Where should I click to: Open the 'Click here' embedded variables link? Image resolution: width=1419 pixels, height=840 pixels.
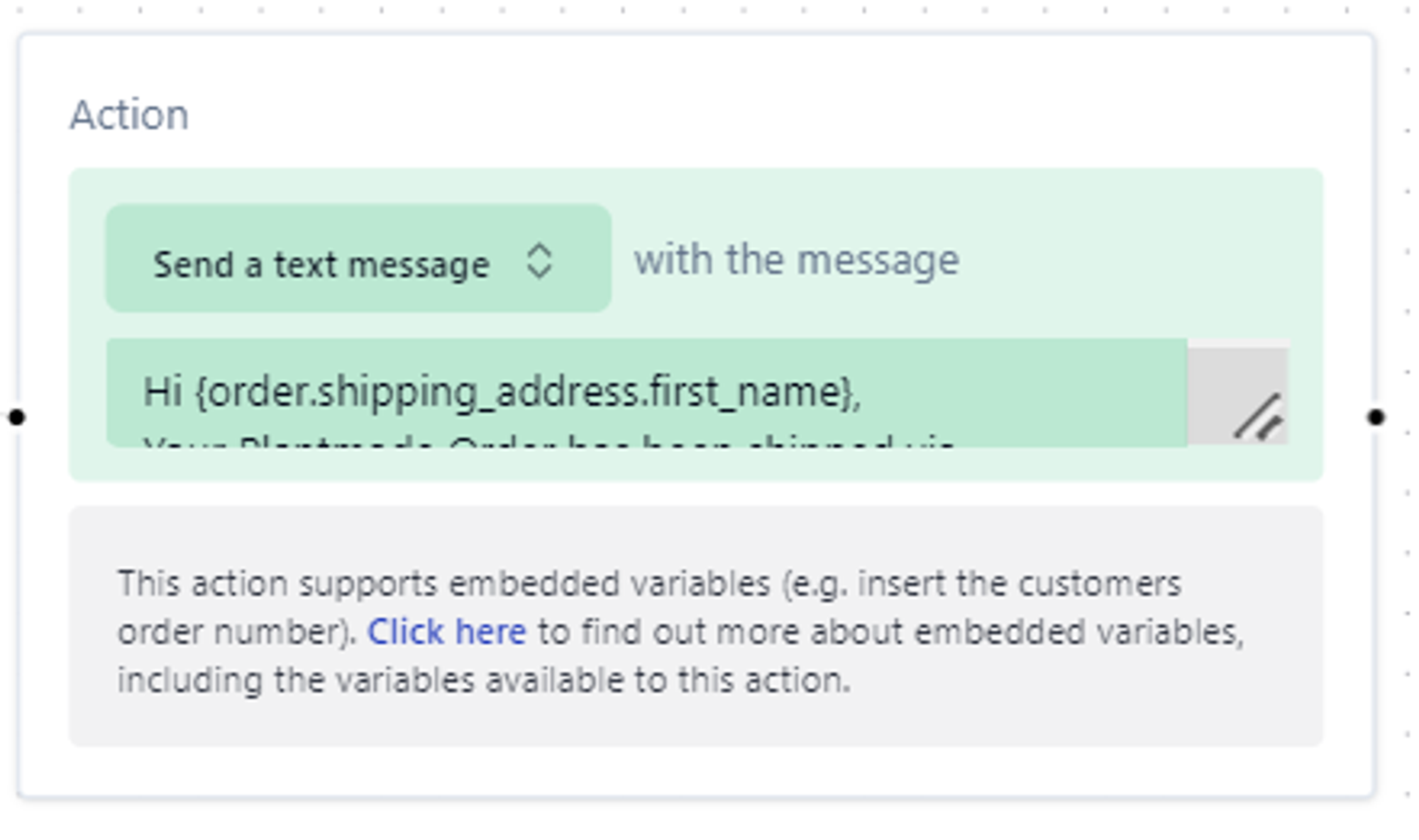coord(447,631)
